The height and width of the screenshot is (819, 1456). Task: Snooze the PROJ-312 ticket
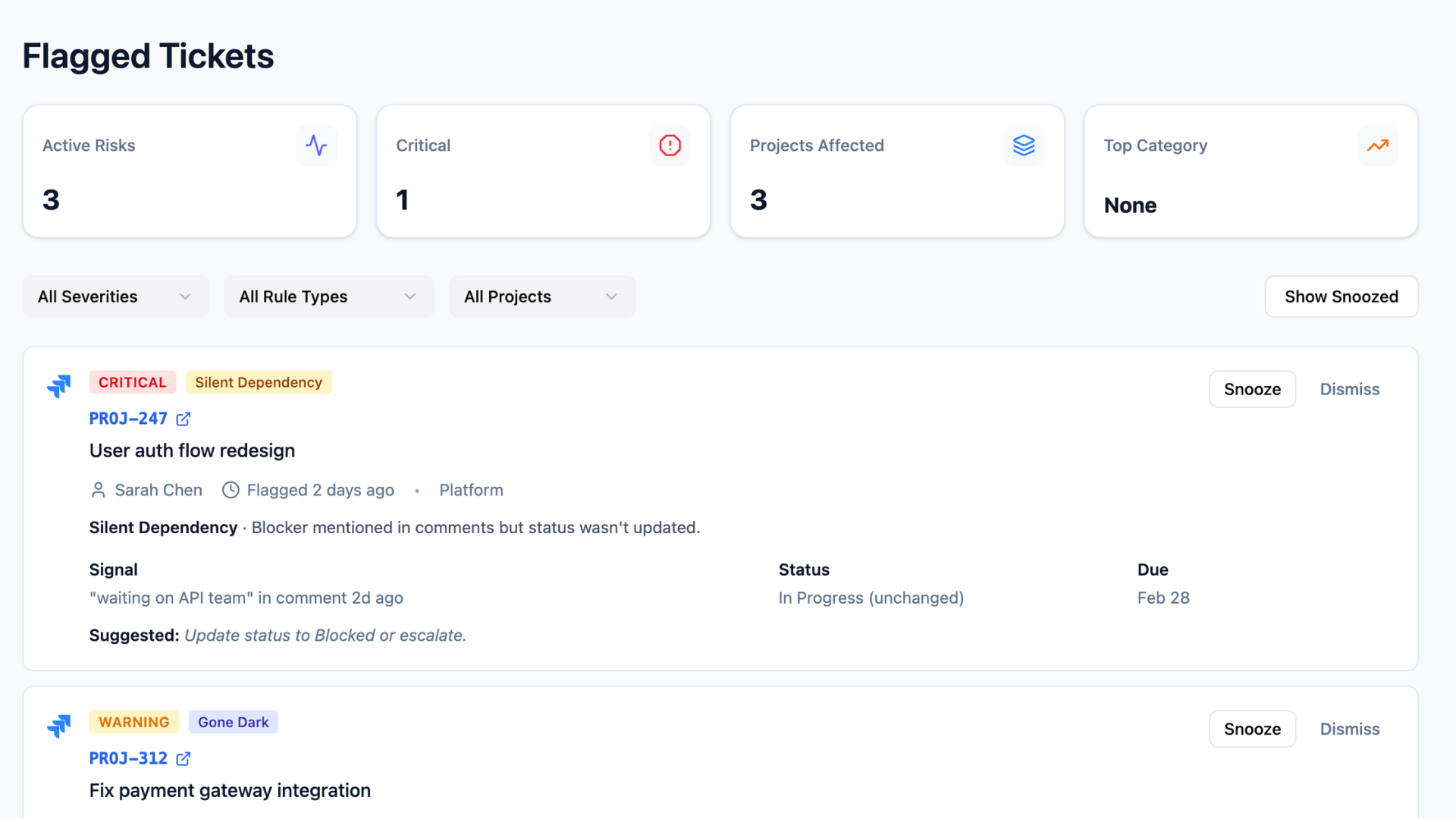(x=1252, y=729)
